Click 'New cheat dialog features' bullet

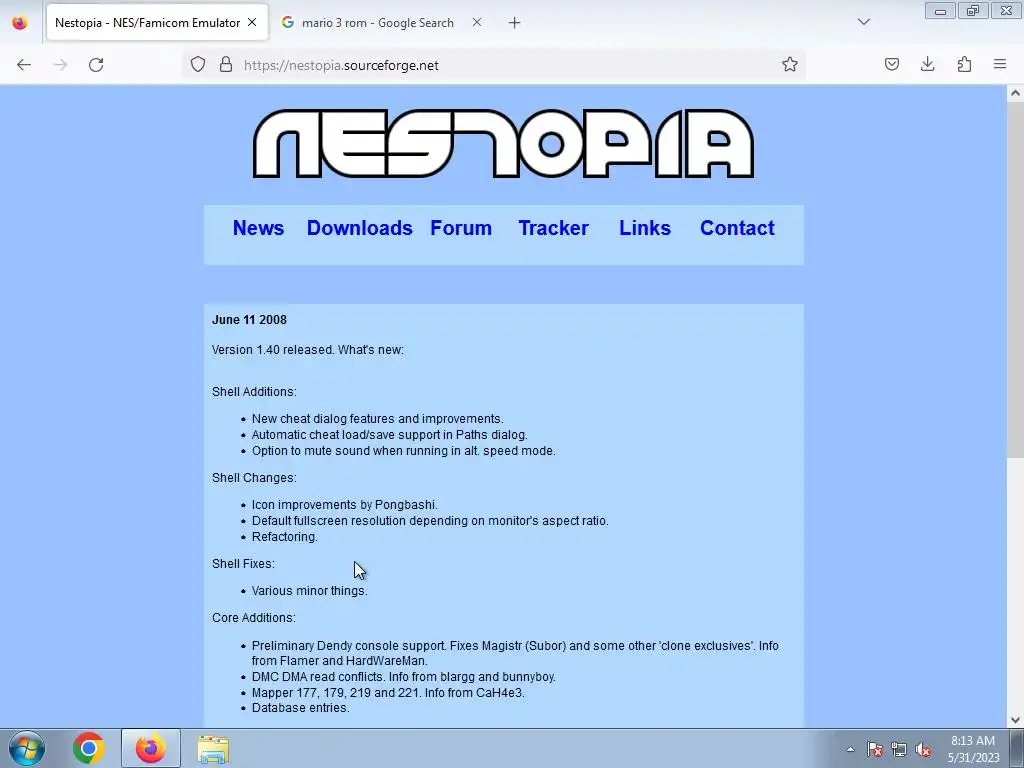[377, 419]
